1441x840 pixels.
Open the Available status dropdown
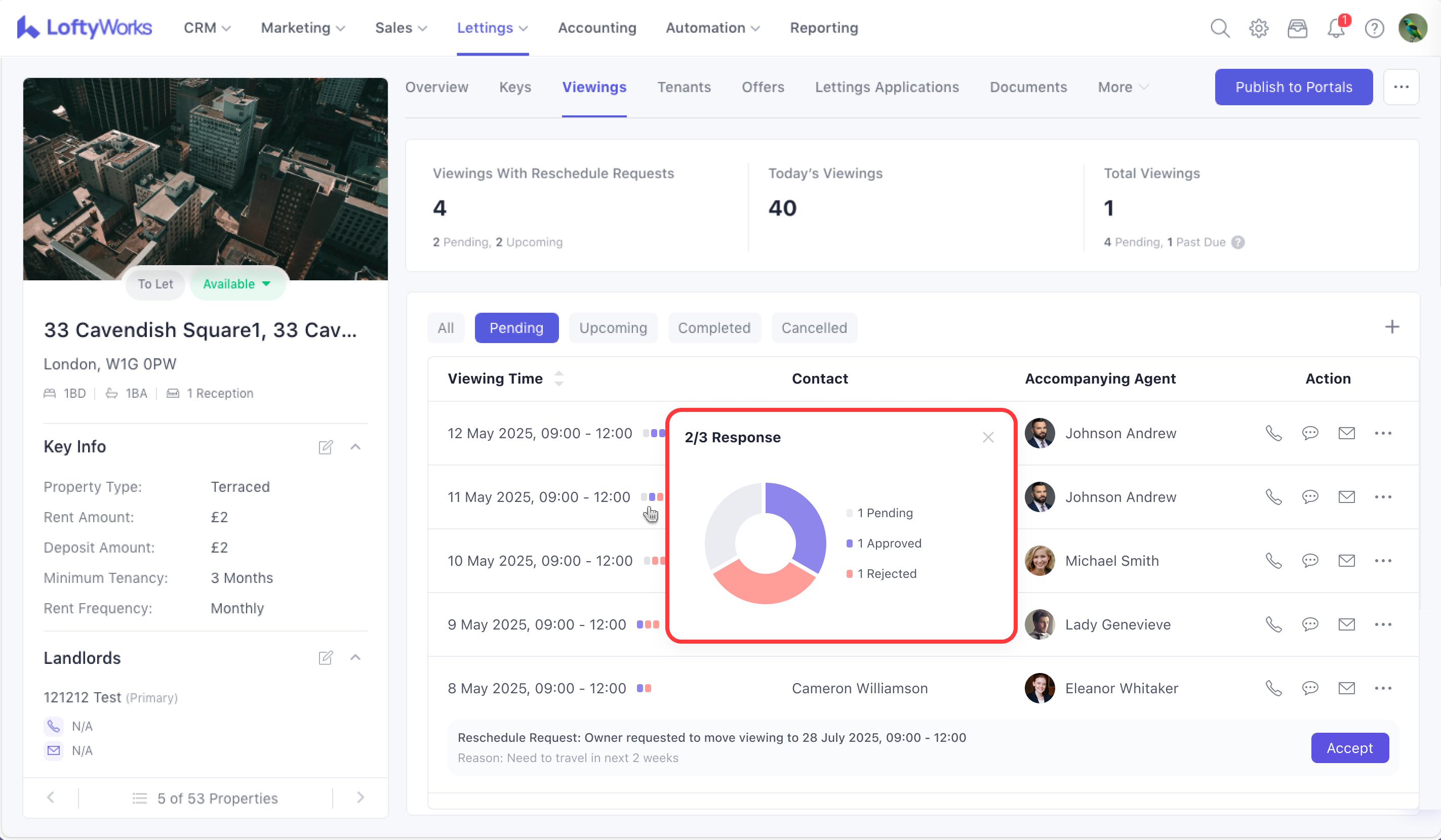(237, 284)
